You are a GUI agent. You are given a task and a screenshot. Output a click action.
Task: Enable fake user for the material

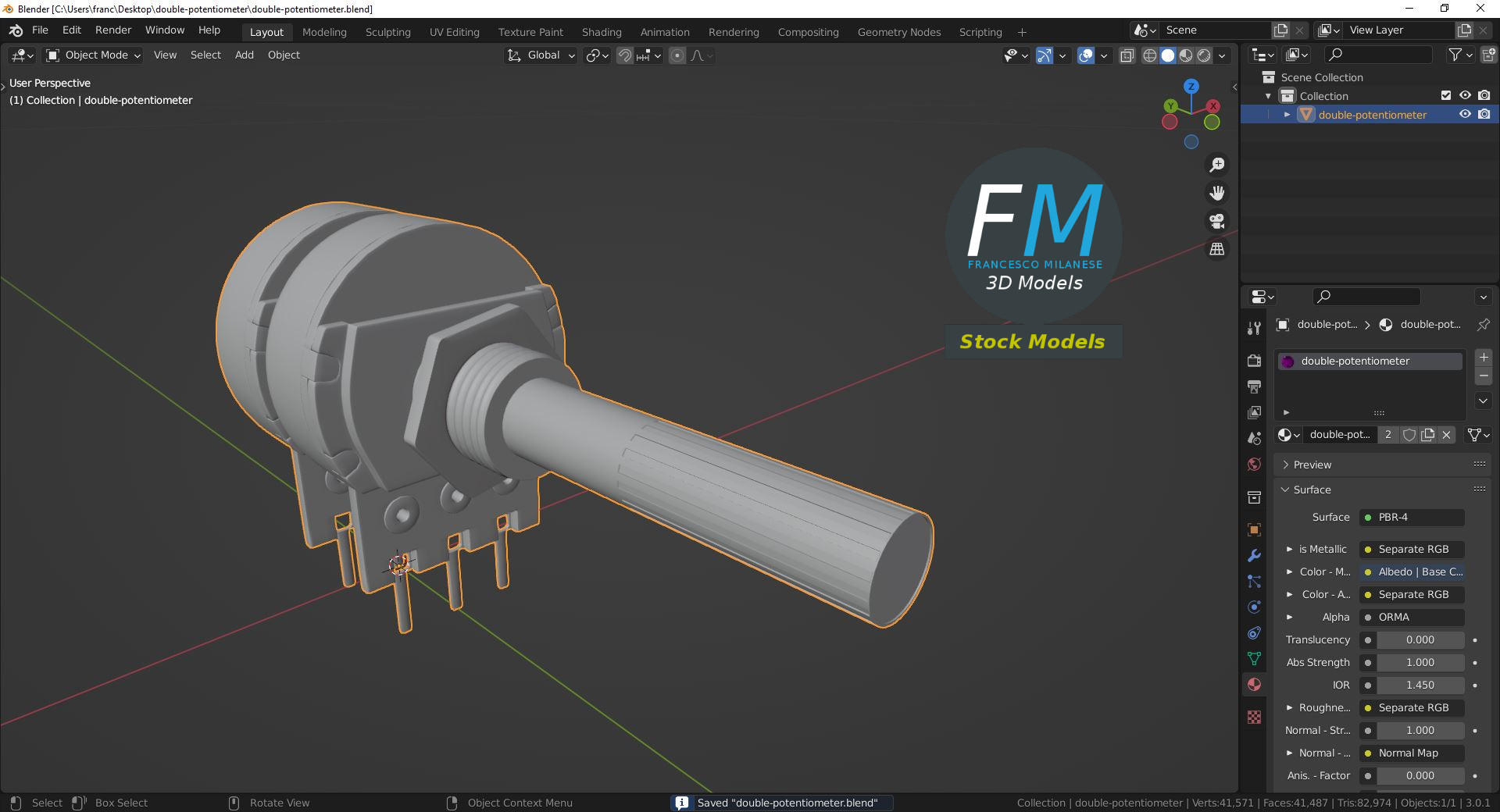tap(1409, 435)
